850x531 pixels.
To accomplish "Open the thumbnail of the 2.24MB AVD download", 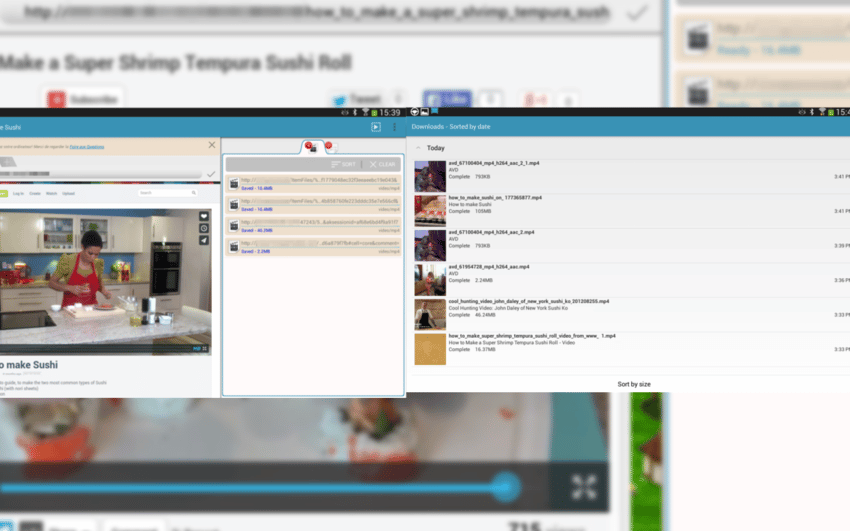I will (x=430, y=280).
